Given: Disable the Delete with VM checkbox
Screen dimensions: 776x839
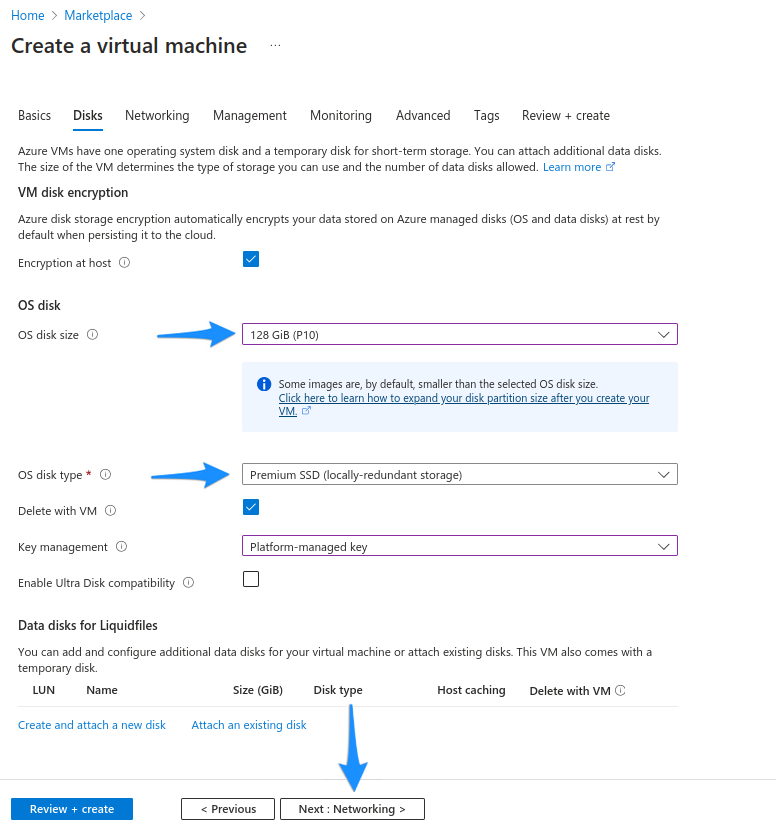Looking at the screenshot, I should point(251,507).
